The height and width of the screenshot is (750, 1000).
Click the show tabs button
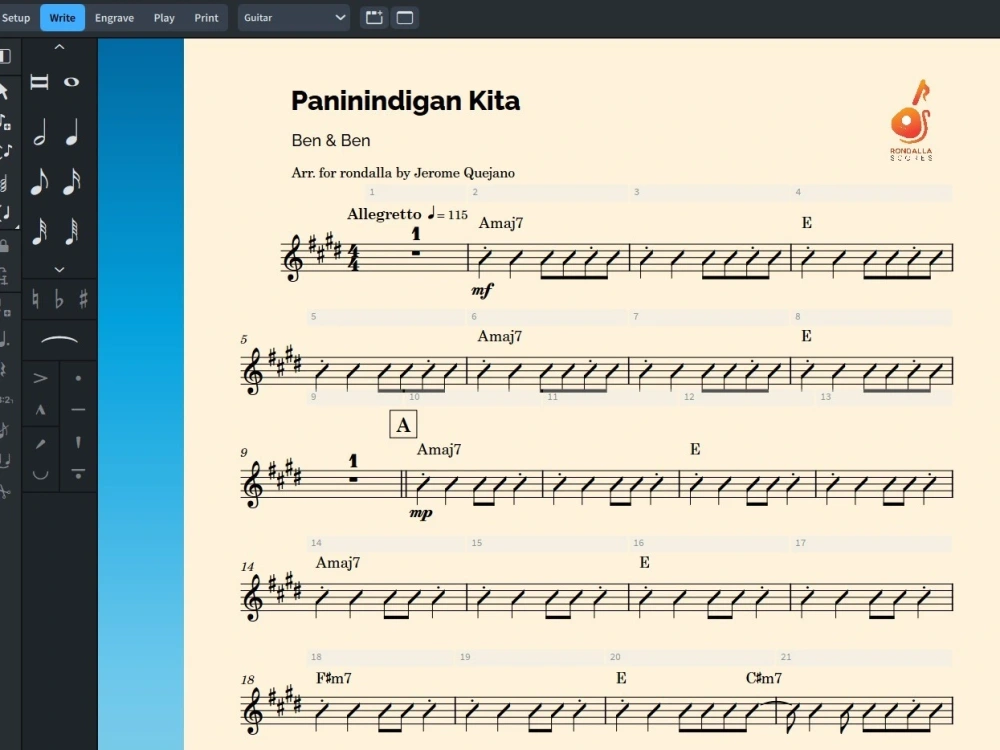coord(374,18)
